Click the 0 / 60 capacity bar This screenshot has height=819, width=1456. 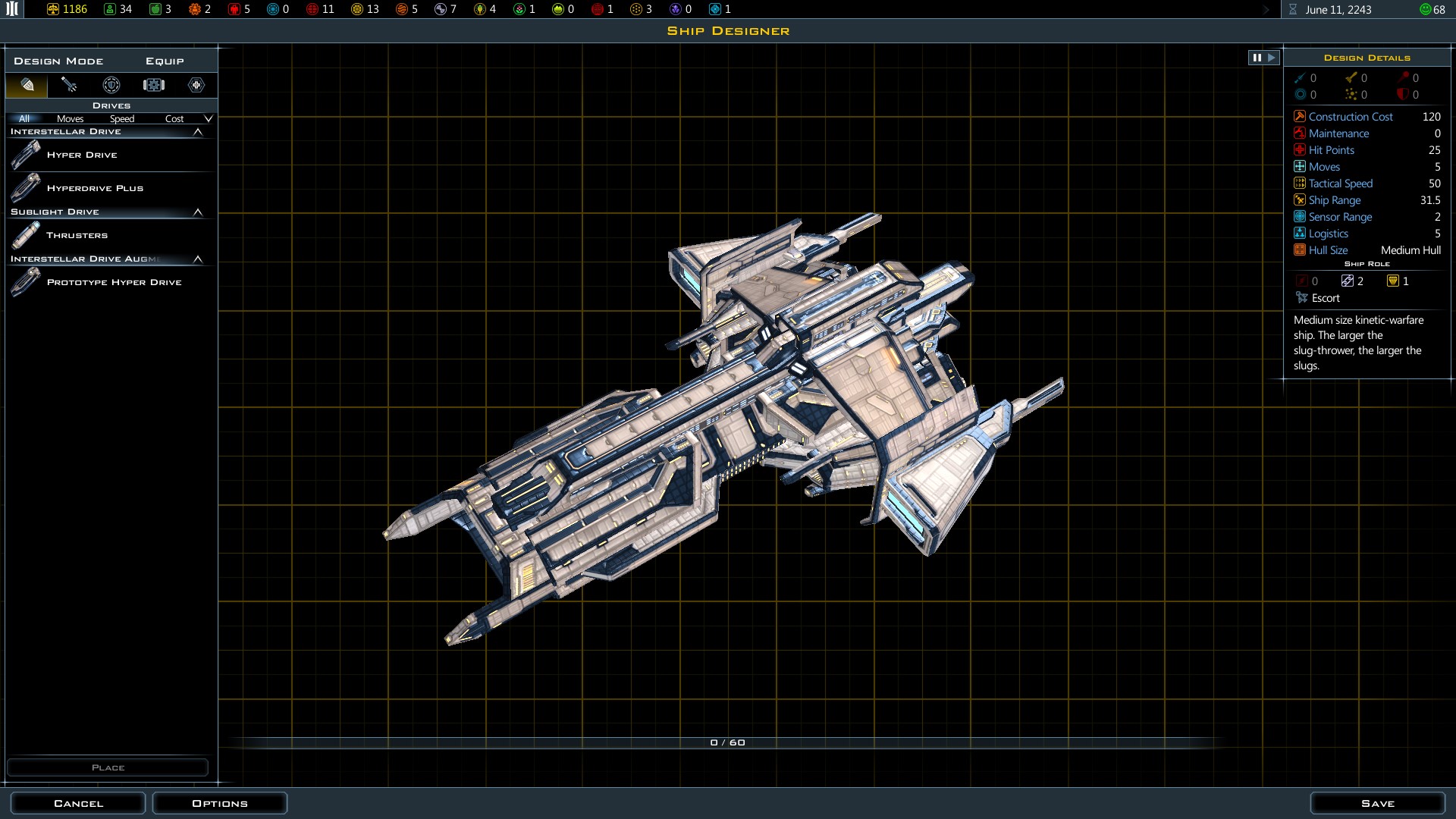pyautogui.click(x=727, y=742)
